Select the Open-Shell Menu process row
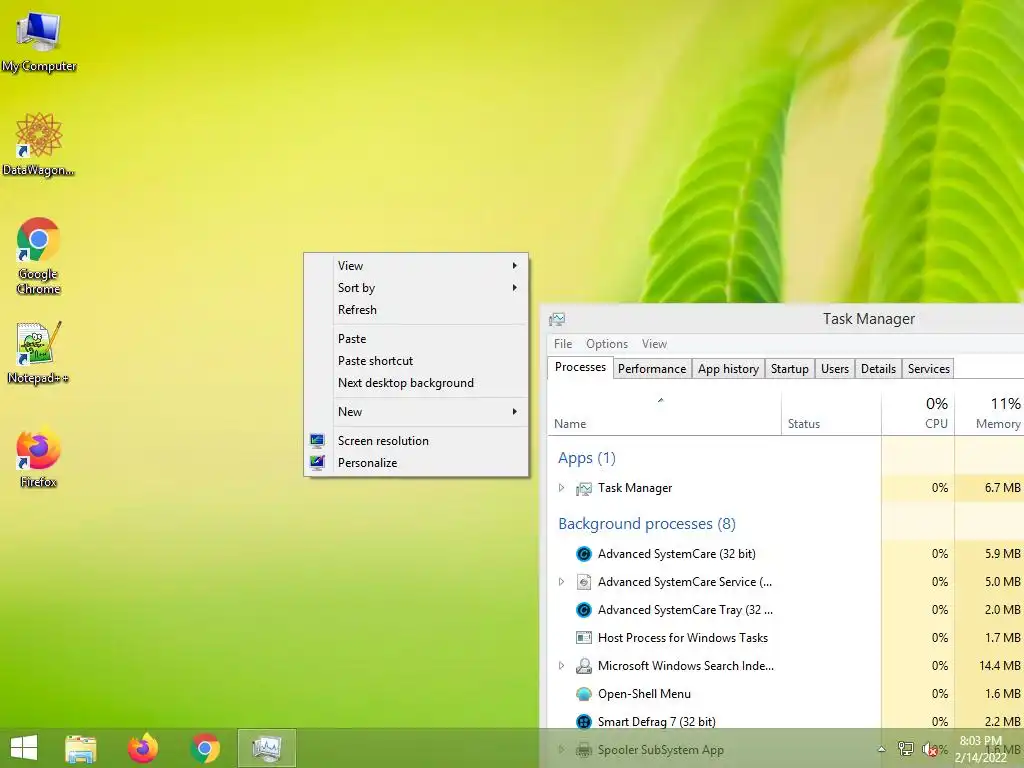 (786, 694)
